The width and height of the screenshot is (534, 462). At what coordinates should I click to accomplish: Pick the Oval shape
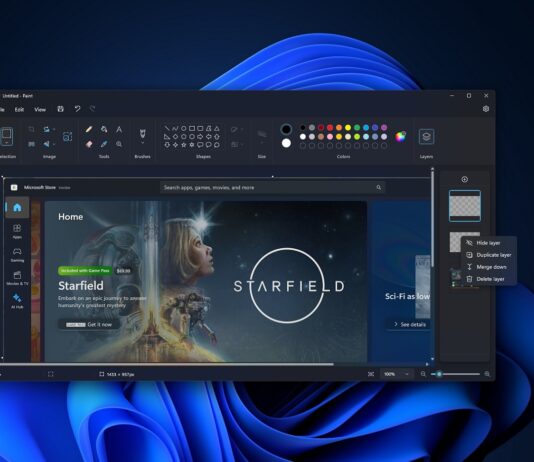(x=184, y=128)
